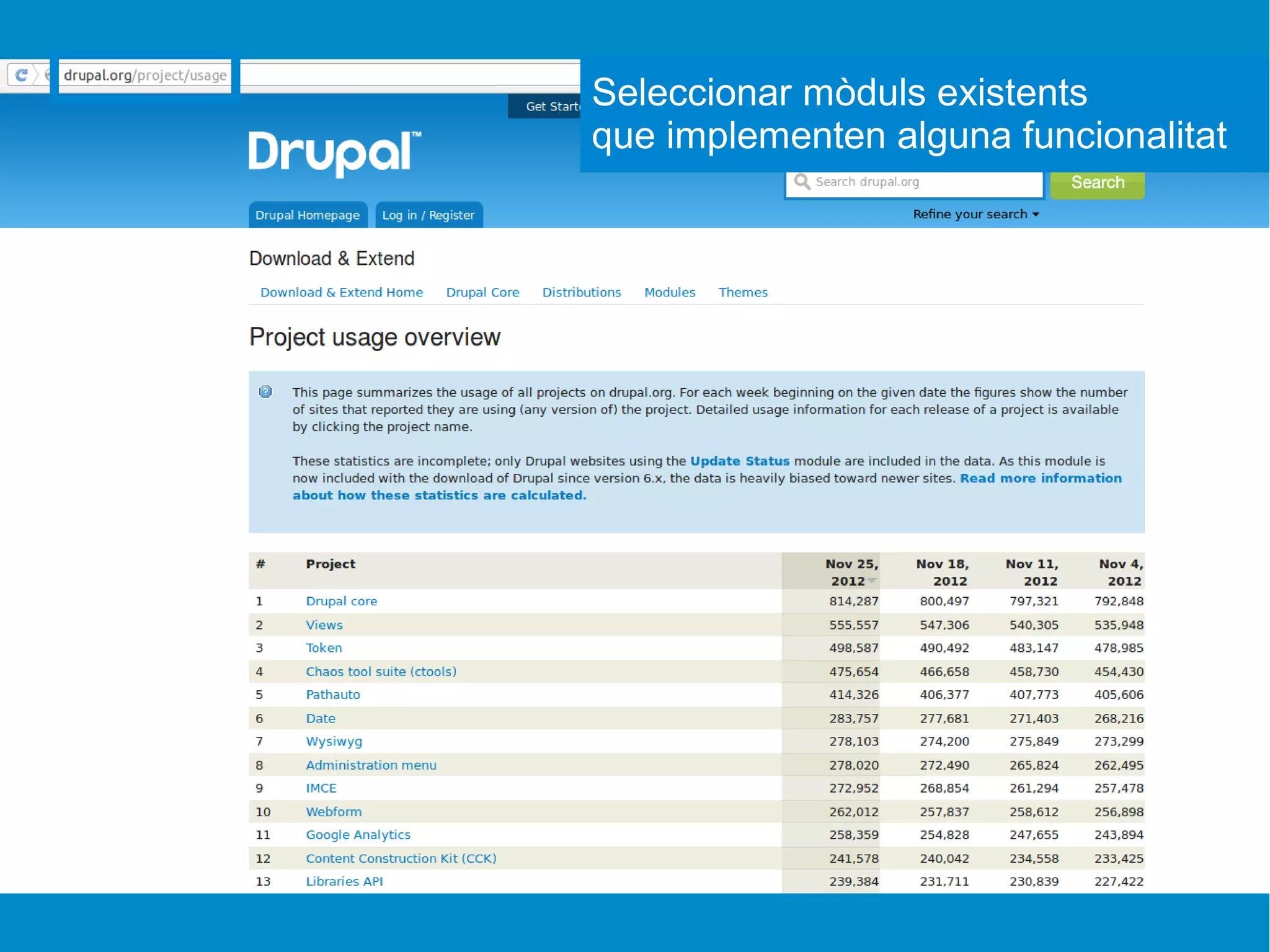This screenshot has height=952, width=1270.
Task: Select the value 814,287 for Drupal core
Action: pyautogui.click(x=854, y=601)
